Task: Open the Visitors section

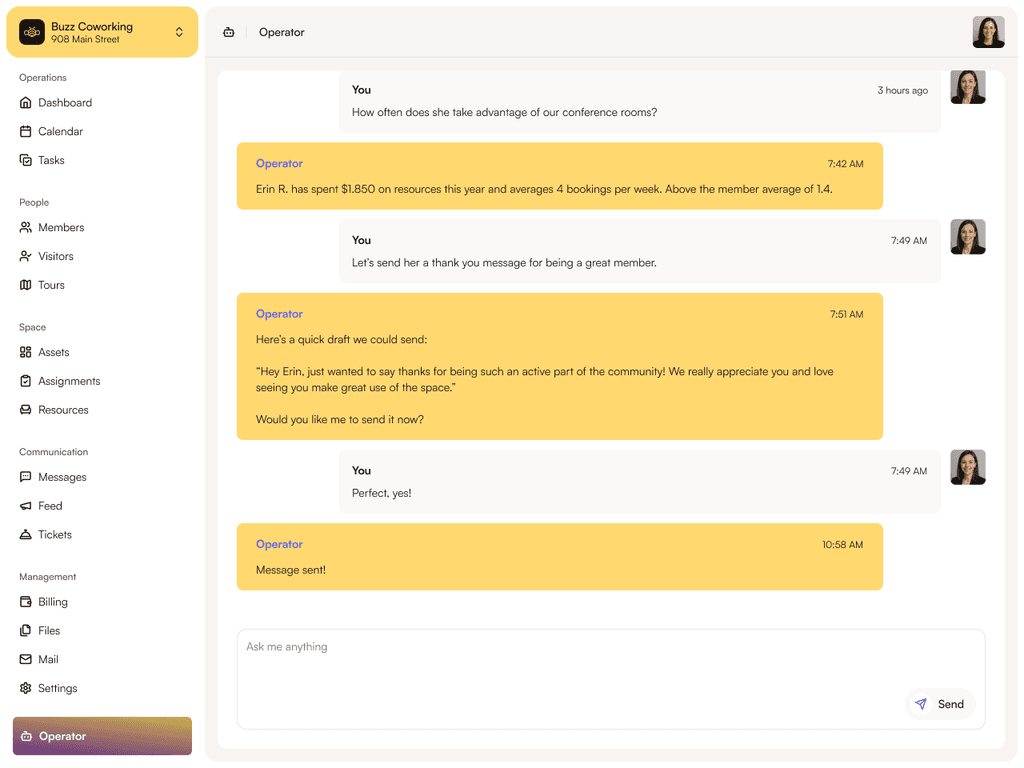Action: pos(58,256)
